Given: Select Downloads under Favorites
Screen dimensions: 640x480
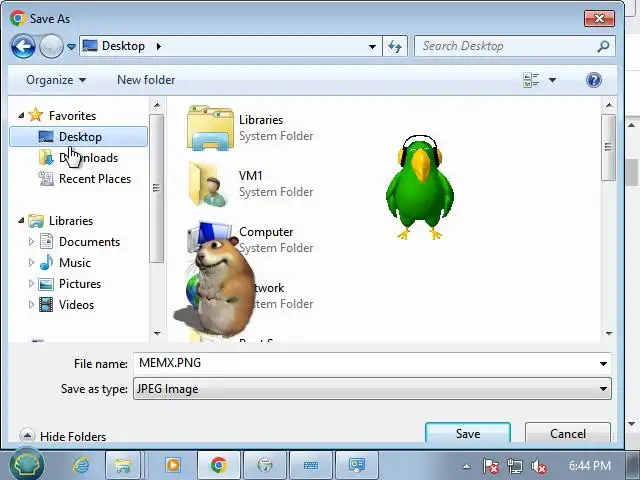Looking at the screenshot, I should click(78, 158).
